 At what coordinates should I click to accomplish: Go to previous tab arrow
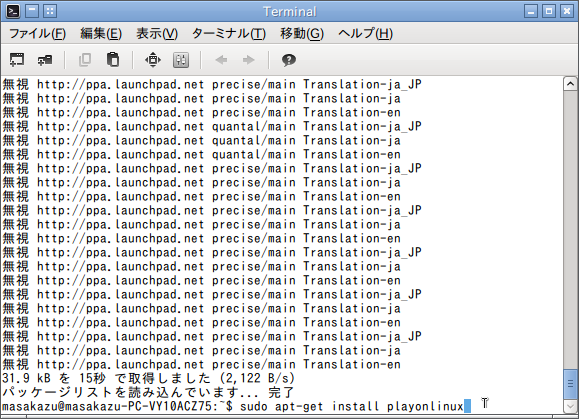coord(221,60)
